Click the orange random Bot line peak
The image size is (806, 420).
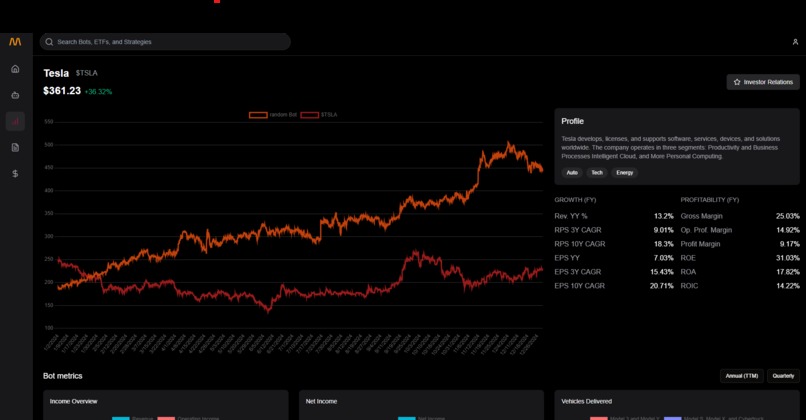point(508,144)
